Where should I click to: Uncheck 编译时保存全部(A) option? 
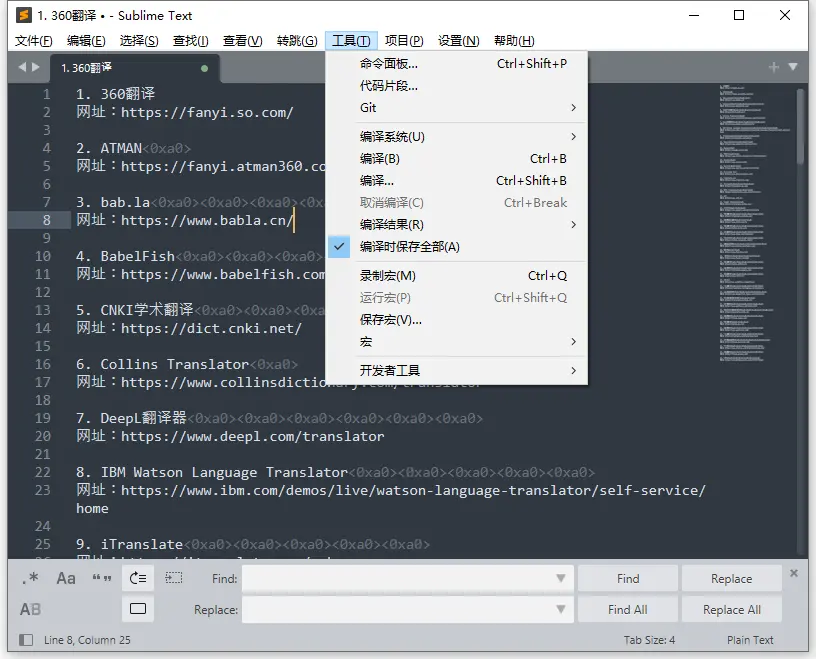pyautogui.click(x=456, y=247)
